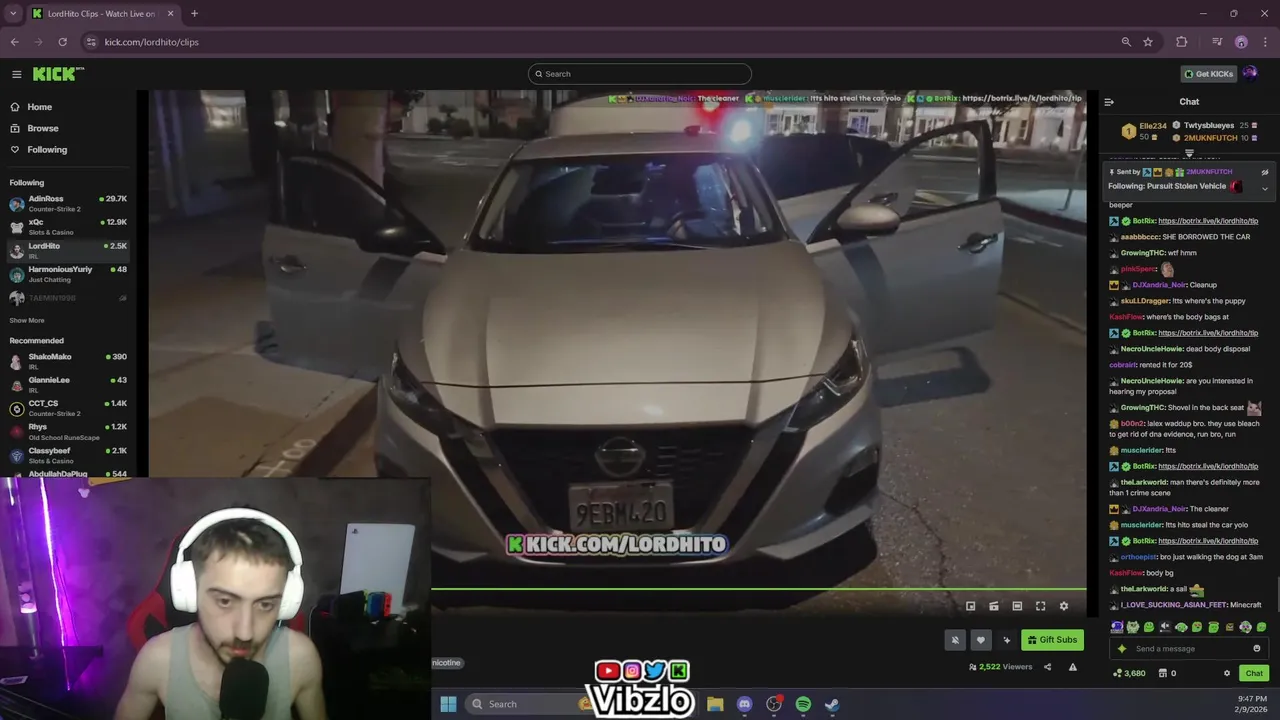This screenshot has height=720, width=1280.
Task: Go back in browser
Action: 14,42
